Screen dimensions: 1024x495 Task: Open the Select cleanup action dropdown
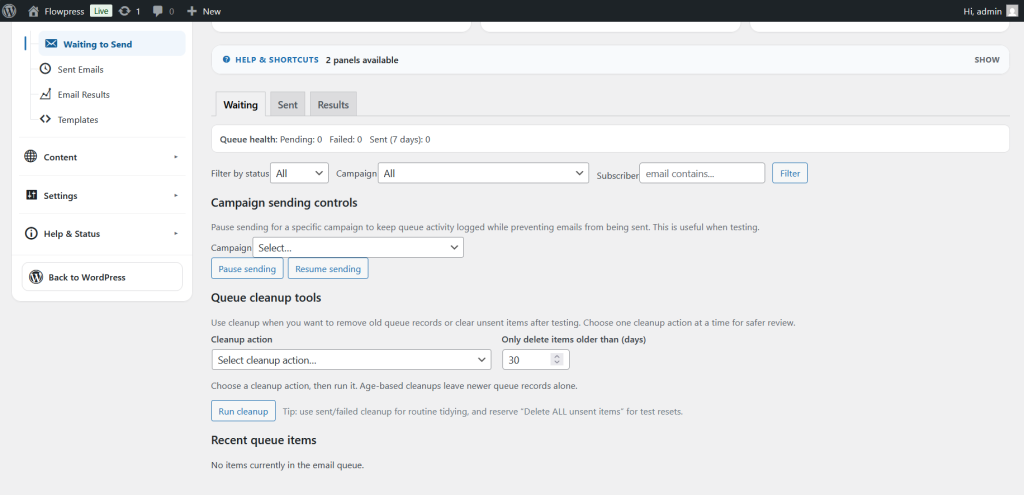click(x=351, y=360)
